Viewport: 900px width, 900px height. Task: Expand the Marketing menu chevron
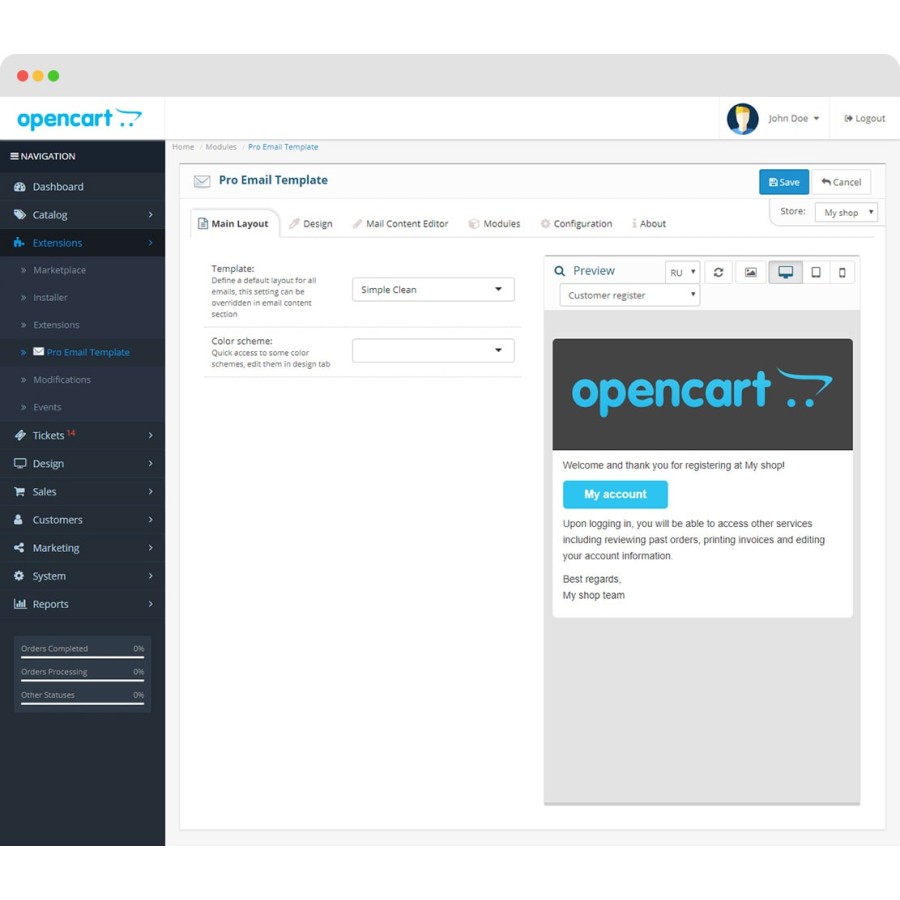[x=150, y=548]
